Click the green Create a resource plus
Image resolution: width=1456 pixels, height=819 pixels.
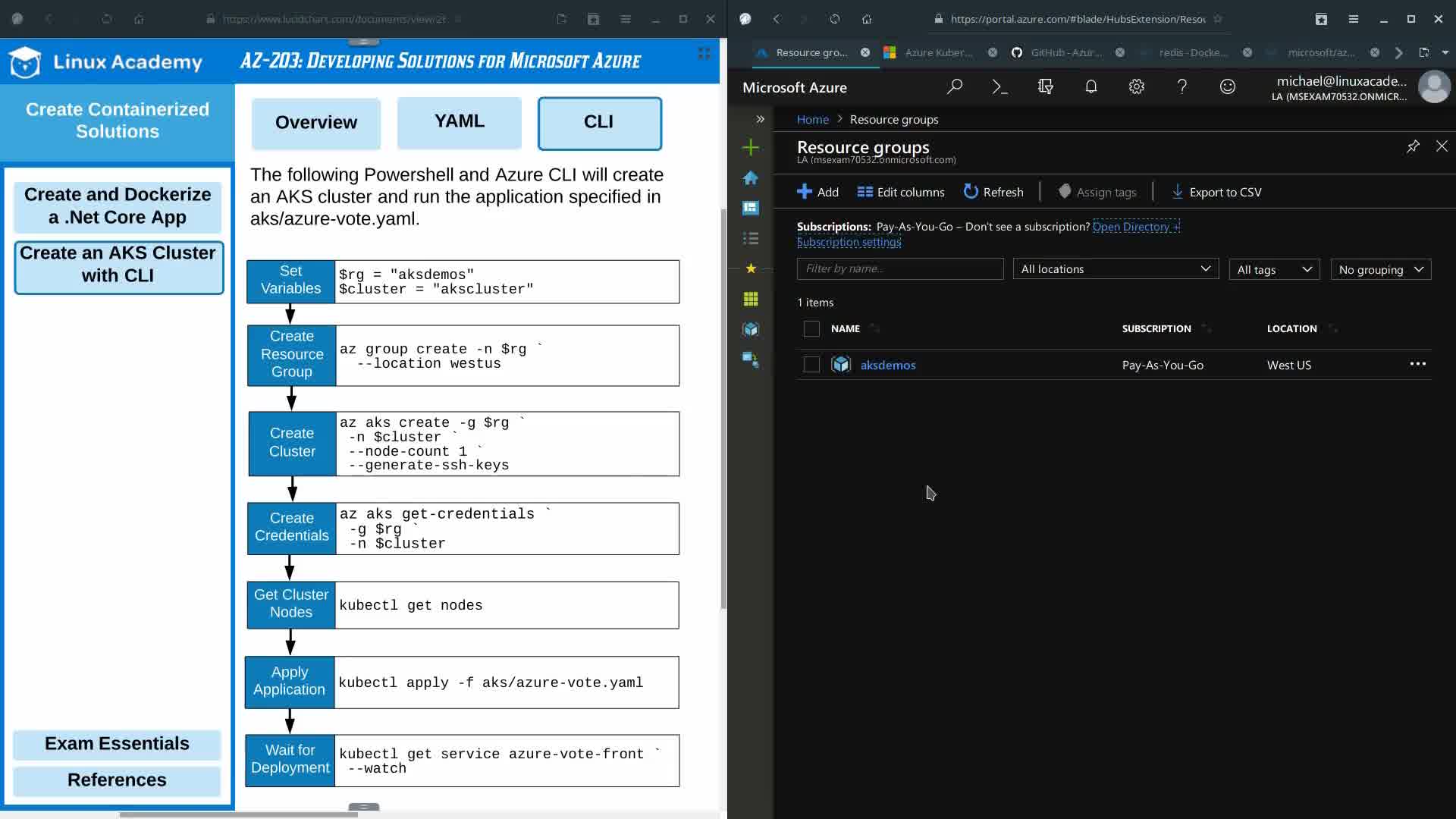pos(751,147)
